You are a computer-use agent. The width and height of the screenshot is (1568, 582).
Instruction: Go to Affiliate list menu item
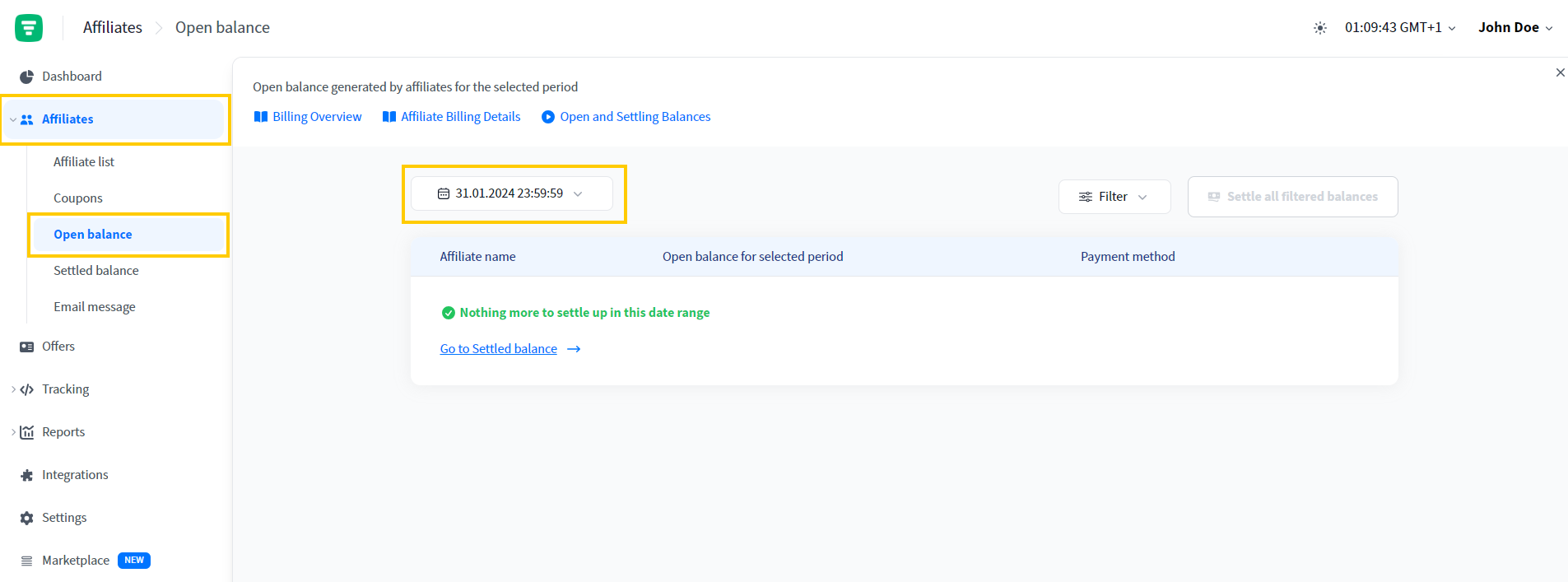pos(84,162)
